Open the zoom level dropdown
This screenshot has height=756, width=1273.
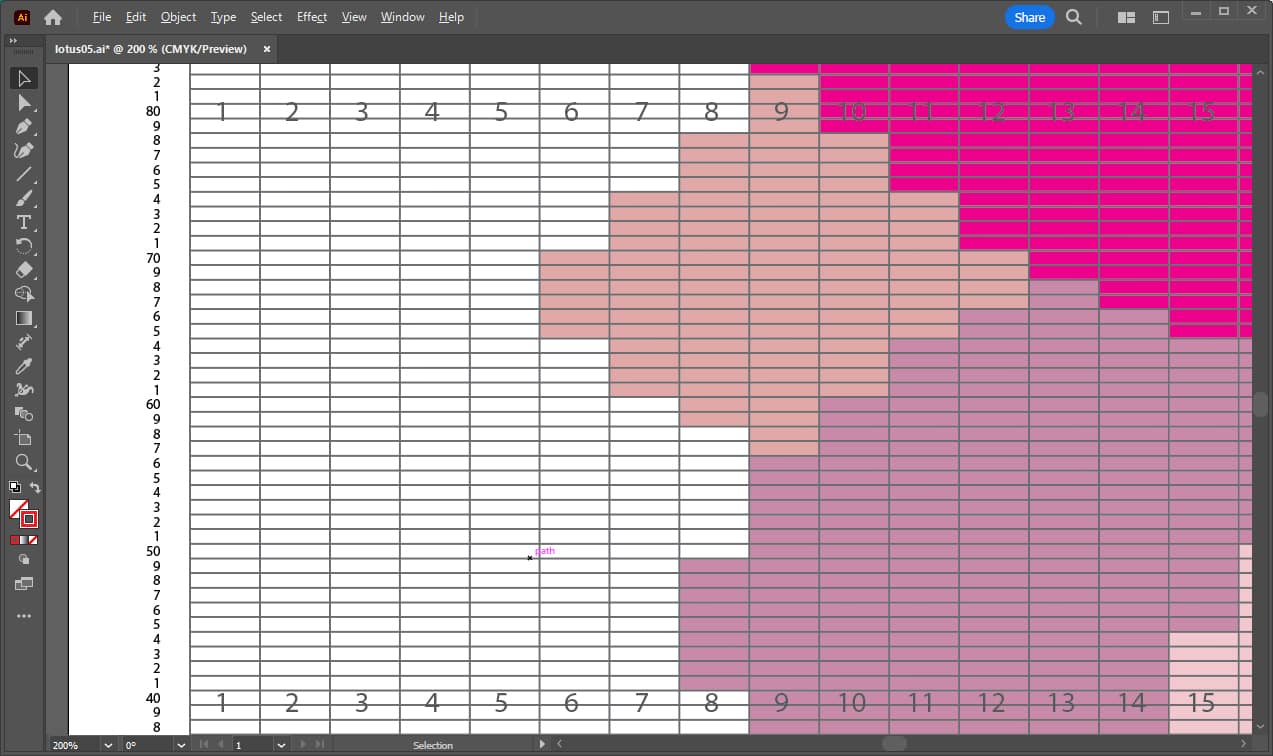click(x=107, y=745)
